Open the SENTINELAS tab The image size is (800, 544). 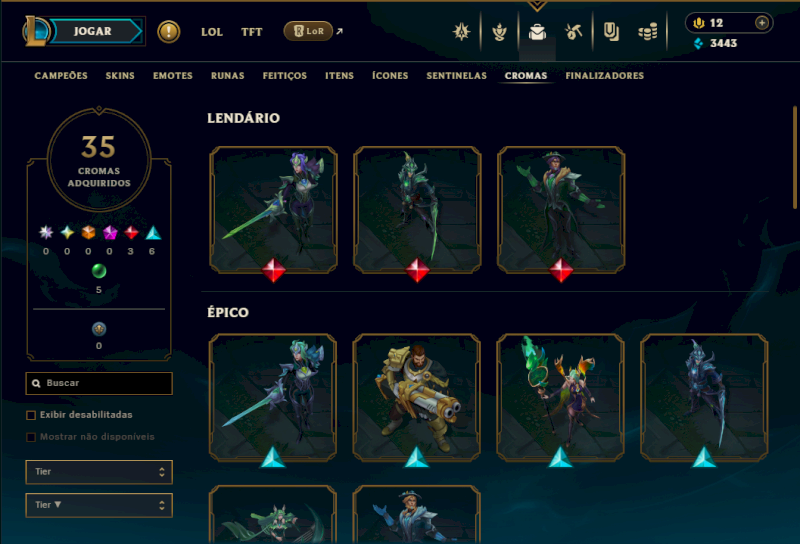click(457, 76)
